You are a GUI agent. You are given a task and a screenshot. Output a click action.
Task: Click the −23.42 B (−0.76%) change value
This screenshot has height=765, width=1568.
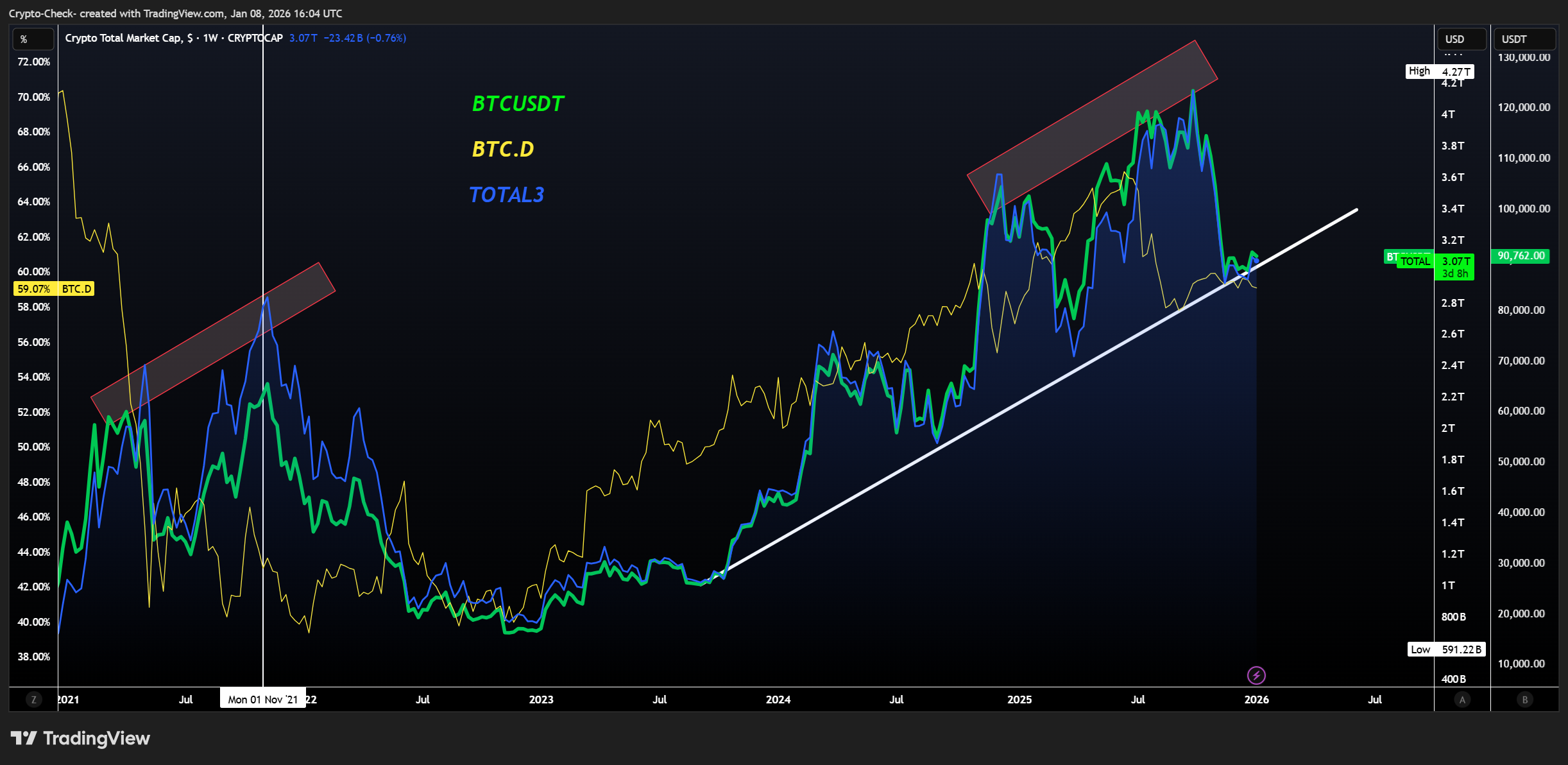[x=364, y=38]
